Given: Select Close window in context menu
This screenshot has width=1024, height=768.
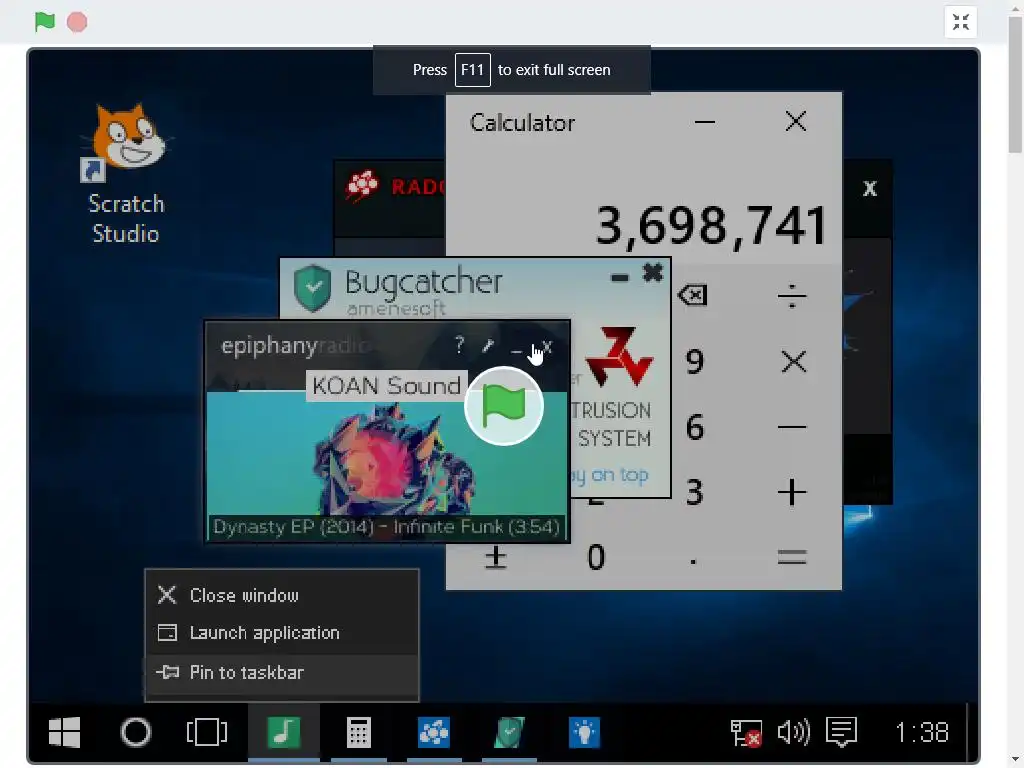Looking at the screenshot, I should tap(281, 596).
